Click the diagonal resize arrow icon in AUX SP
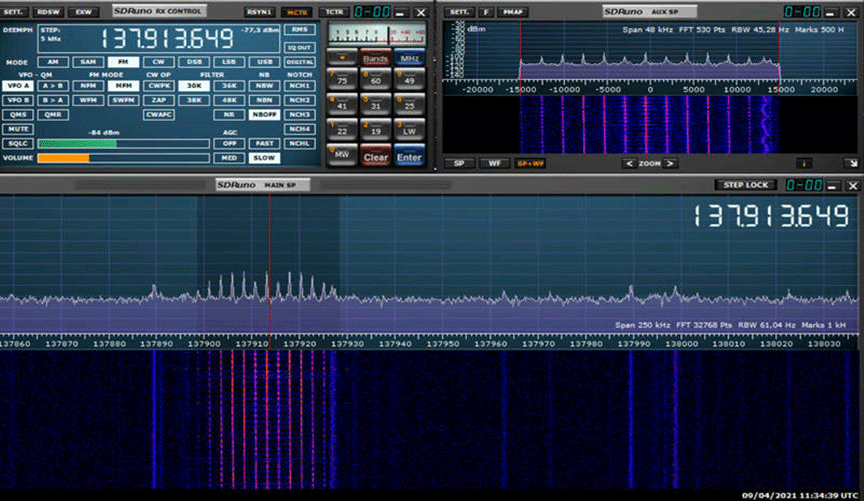Image resolution: width=864 pixels, height=501 pixels. pos(852,164)
